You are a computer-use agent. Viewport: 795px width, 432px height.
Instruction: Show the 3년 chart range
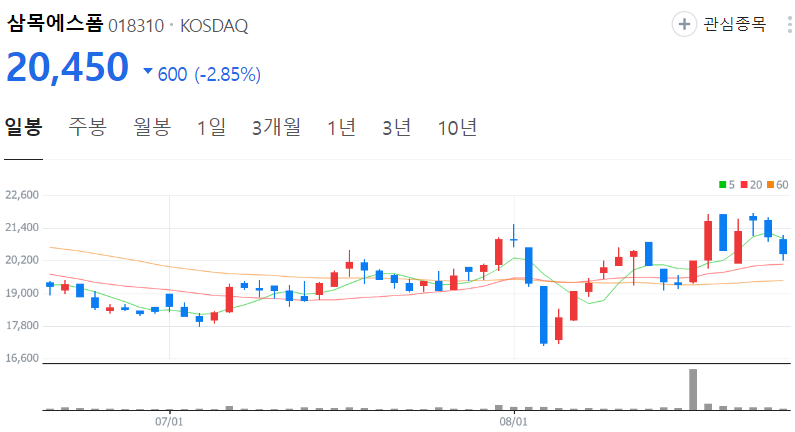[396, 127]
